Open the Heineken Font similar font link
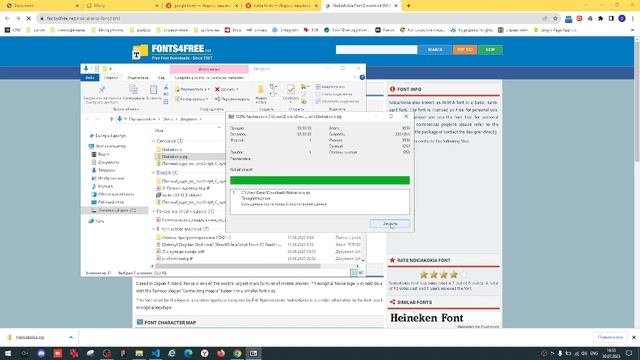640x360 pixels. pos(427,318)
